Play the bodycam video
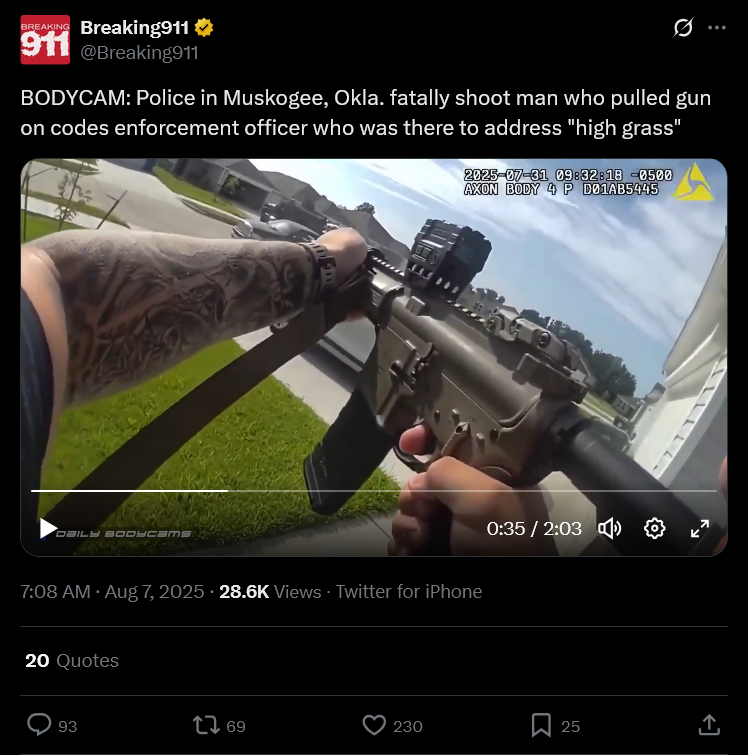Viewport: 748px width, 755px height. click(48, 528)
